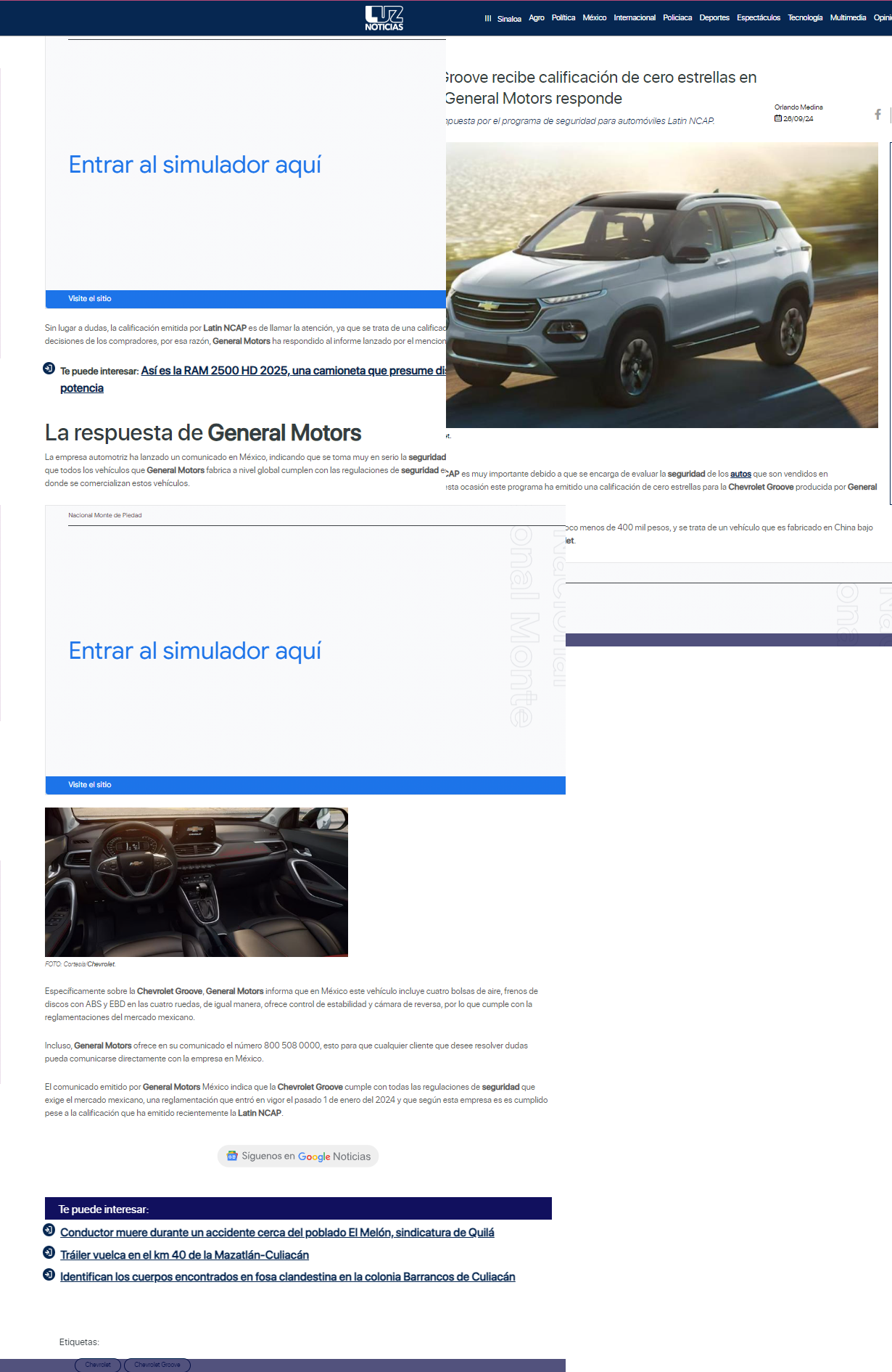Click Síguenos en Google Noticias button

click(x=298, y=1157)
